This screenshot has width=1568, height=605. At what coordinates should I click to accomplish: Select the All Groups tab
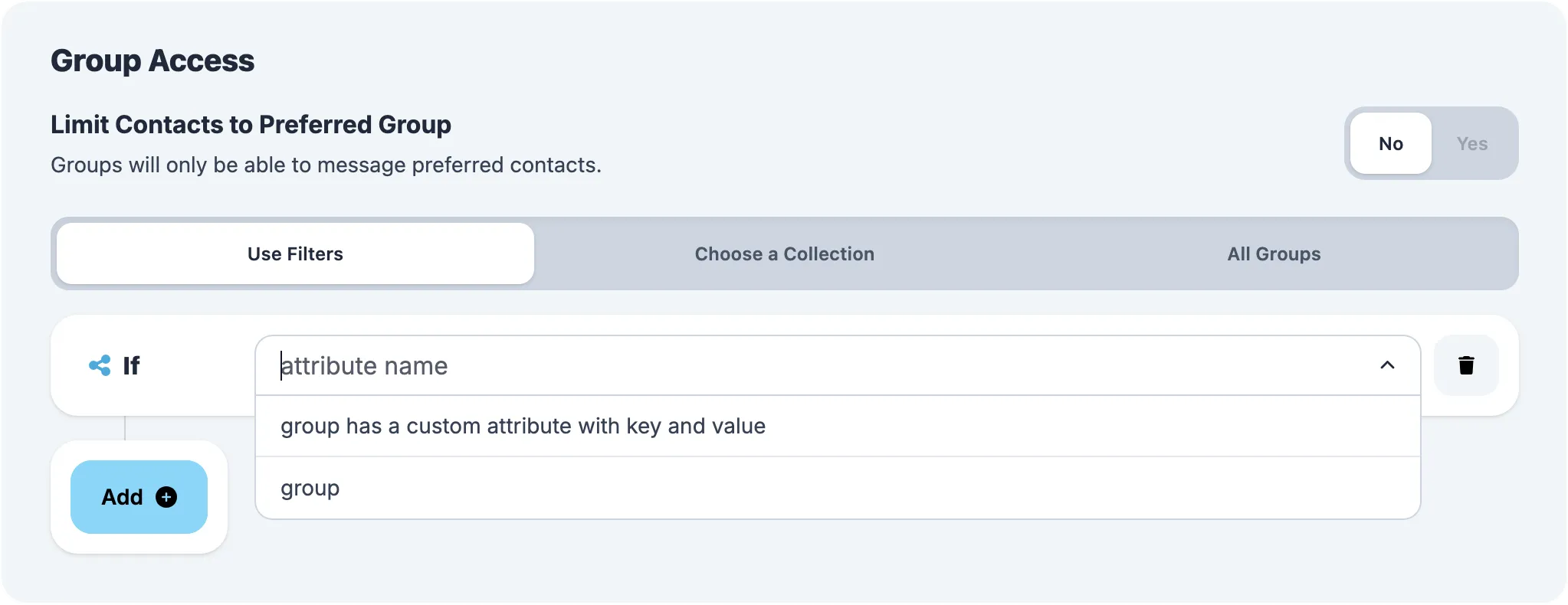(x=1274, y=253)
